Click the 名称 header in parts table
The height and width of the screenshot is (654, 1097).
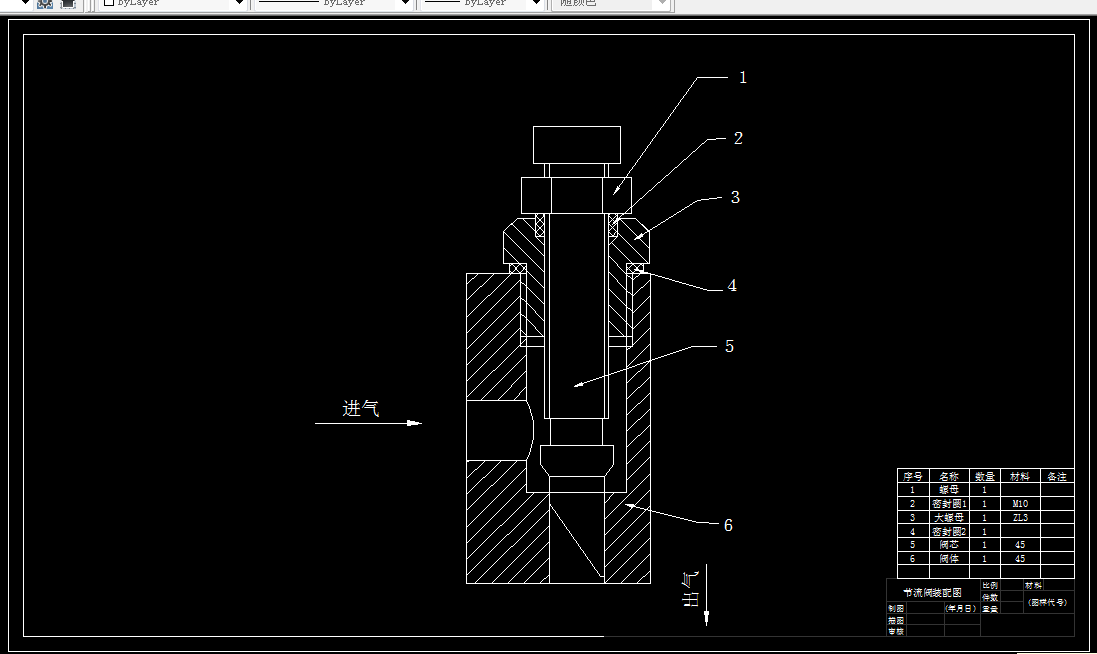[949, 476]
